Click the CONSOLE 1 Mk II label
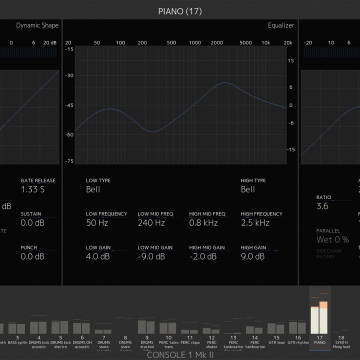The height and width of the screenshot is (360, 360). point(180,355)
